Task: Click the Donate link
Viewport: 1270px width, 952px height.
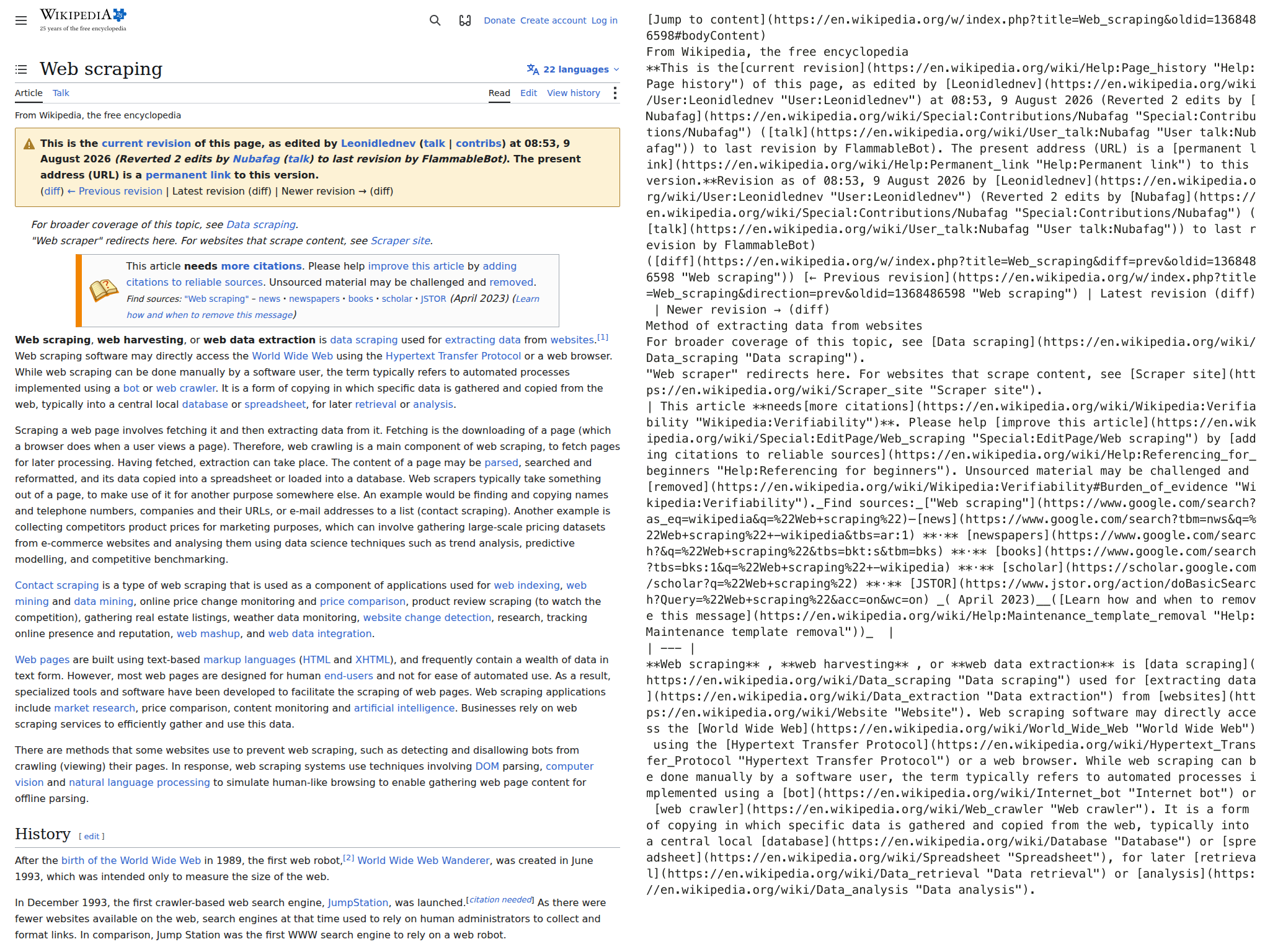Action: 499,20
